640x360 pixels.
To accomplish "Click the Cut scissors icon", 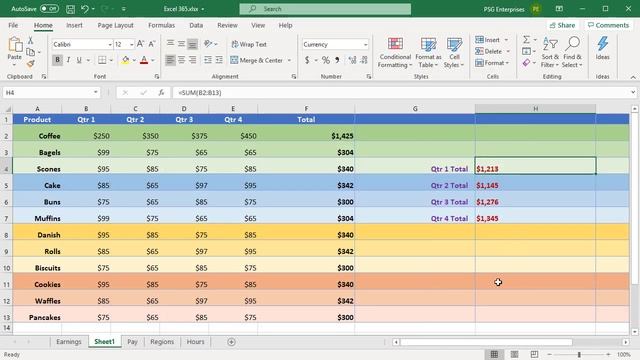I will tap(30, 40).
